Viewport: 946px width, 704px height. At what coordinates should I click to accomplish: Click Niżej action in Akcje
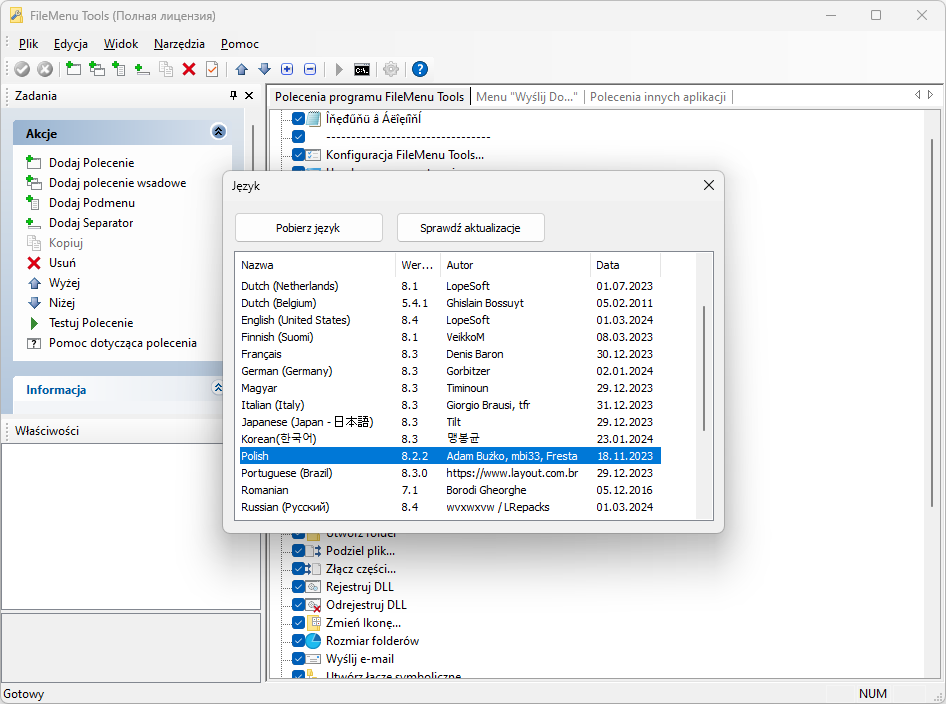tap(51, 302)
